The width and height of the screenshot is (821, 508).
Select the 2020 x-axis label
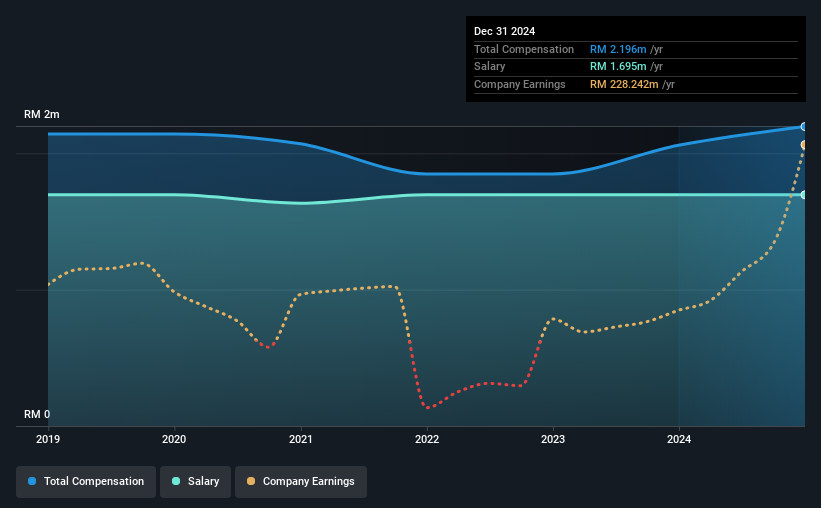[x=174, y=439]
